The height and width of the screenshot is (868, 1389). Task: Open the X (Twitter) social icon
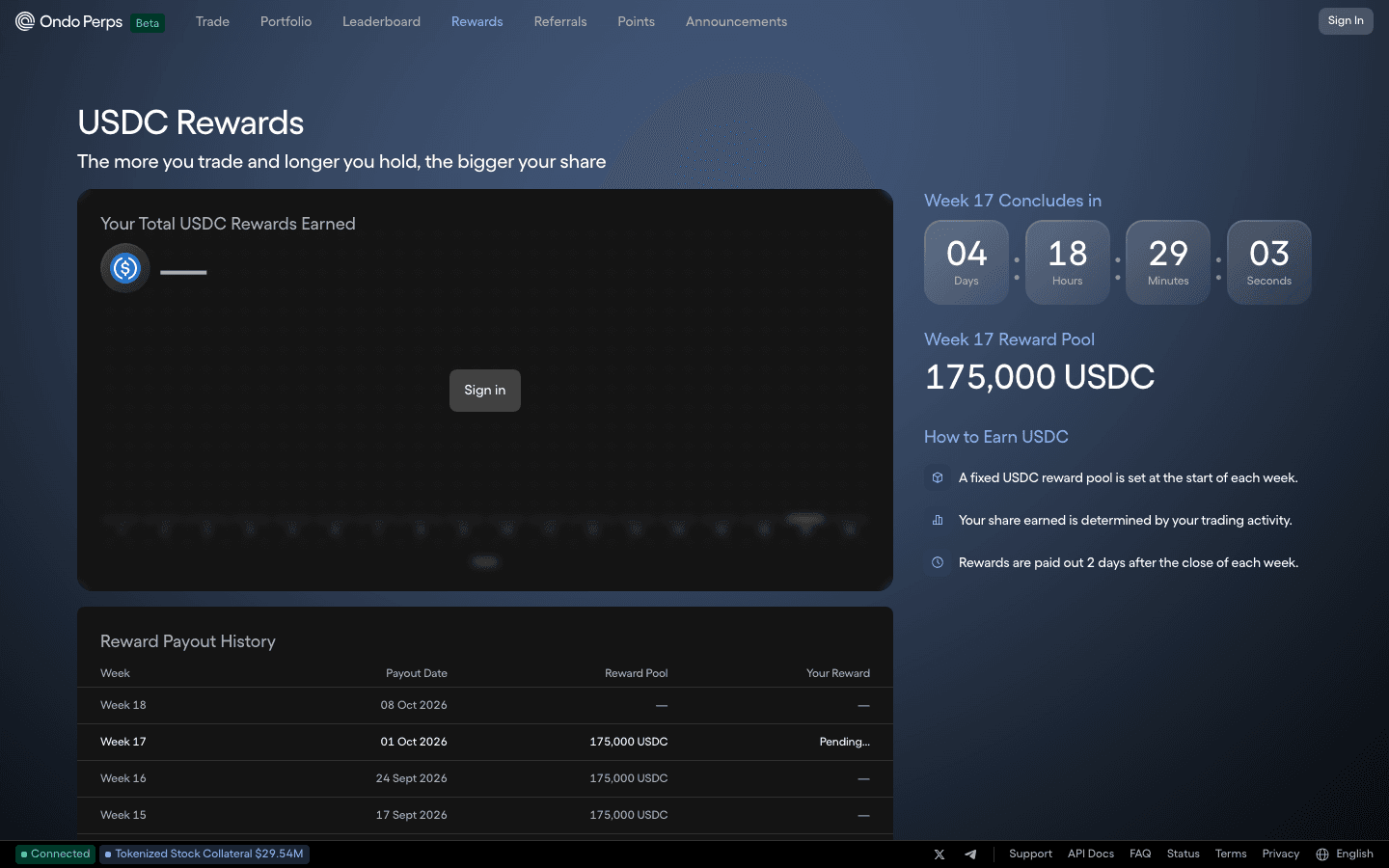[x=940, y=854]
